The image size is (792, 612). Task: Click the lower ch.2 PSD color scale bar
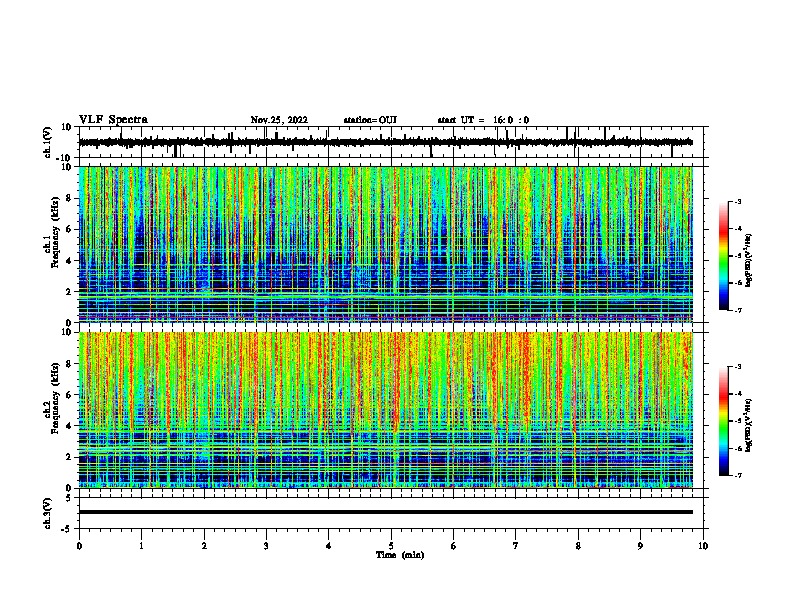724,421
